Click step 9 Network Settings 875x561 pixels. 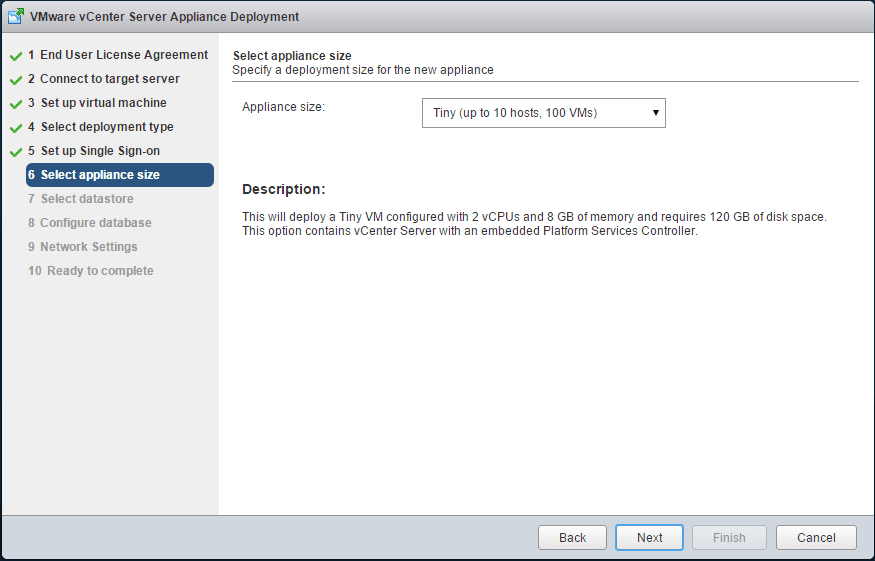tap(83, 247)
